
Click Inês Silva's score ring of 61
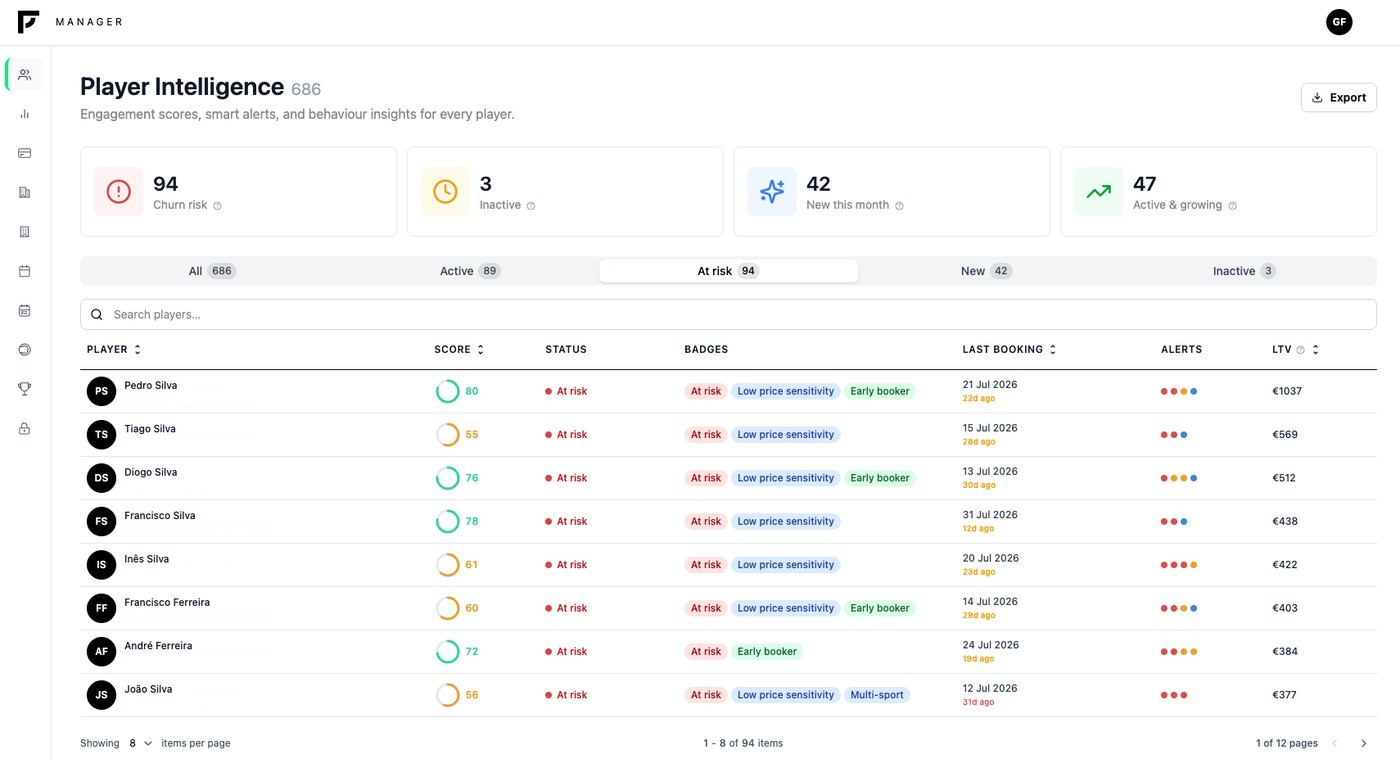[x=447, y=565]
